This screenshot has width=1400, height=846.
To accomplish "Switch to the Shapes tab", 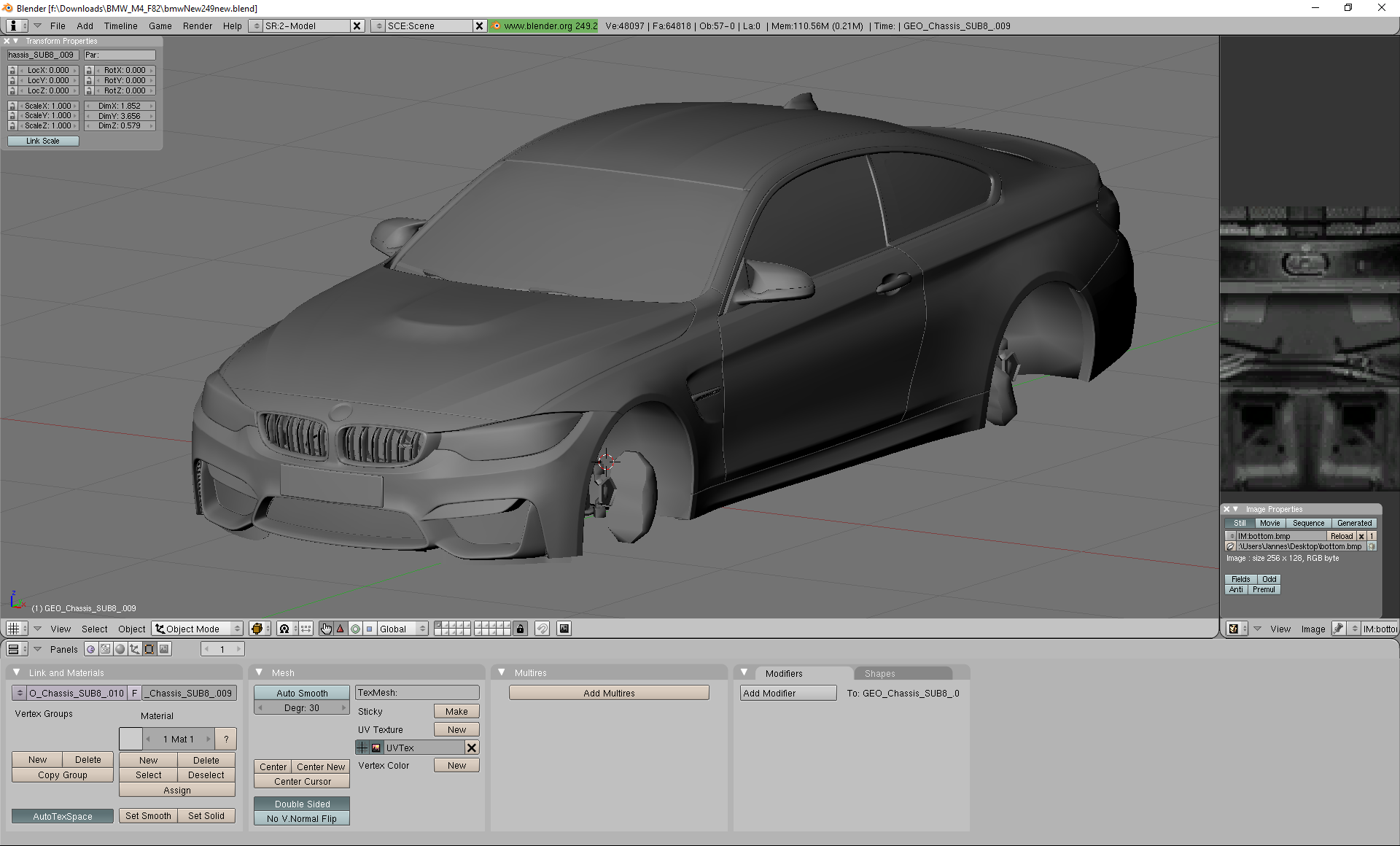I will coord(902,673).
